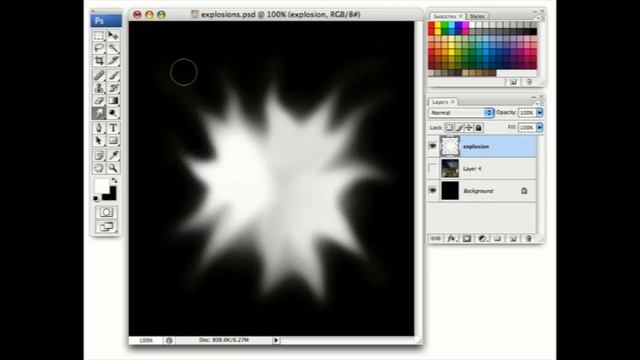Switch to the Styles tab
The width and height of the screenshot is (640, 360).
click(477, 16)
